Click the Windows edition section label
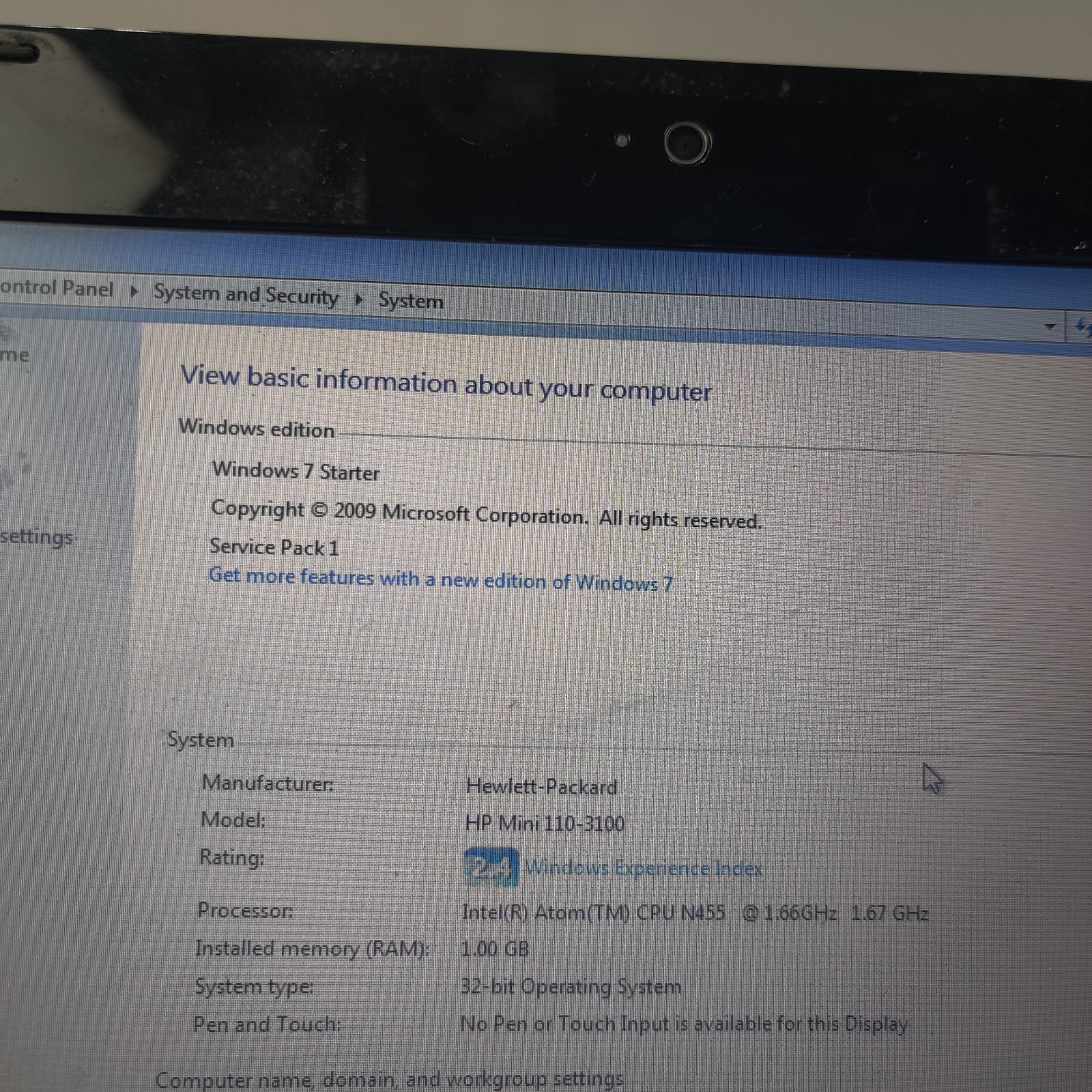The image size is (1092, 1092). (x=257, y=428)
